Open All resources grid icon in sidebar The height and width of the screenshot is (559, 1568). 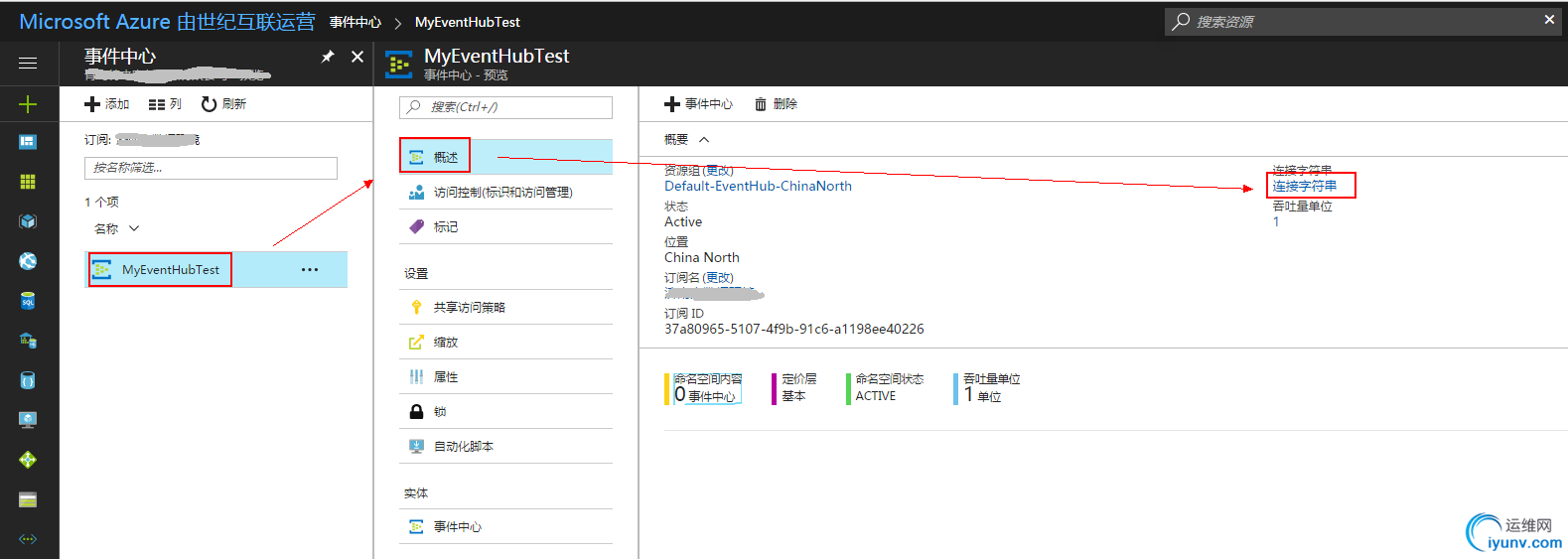[28, 182]
